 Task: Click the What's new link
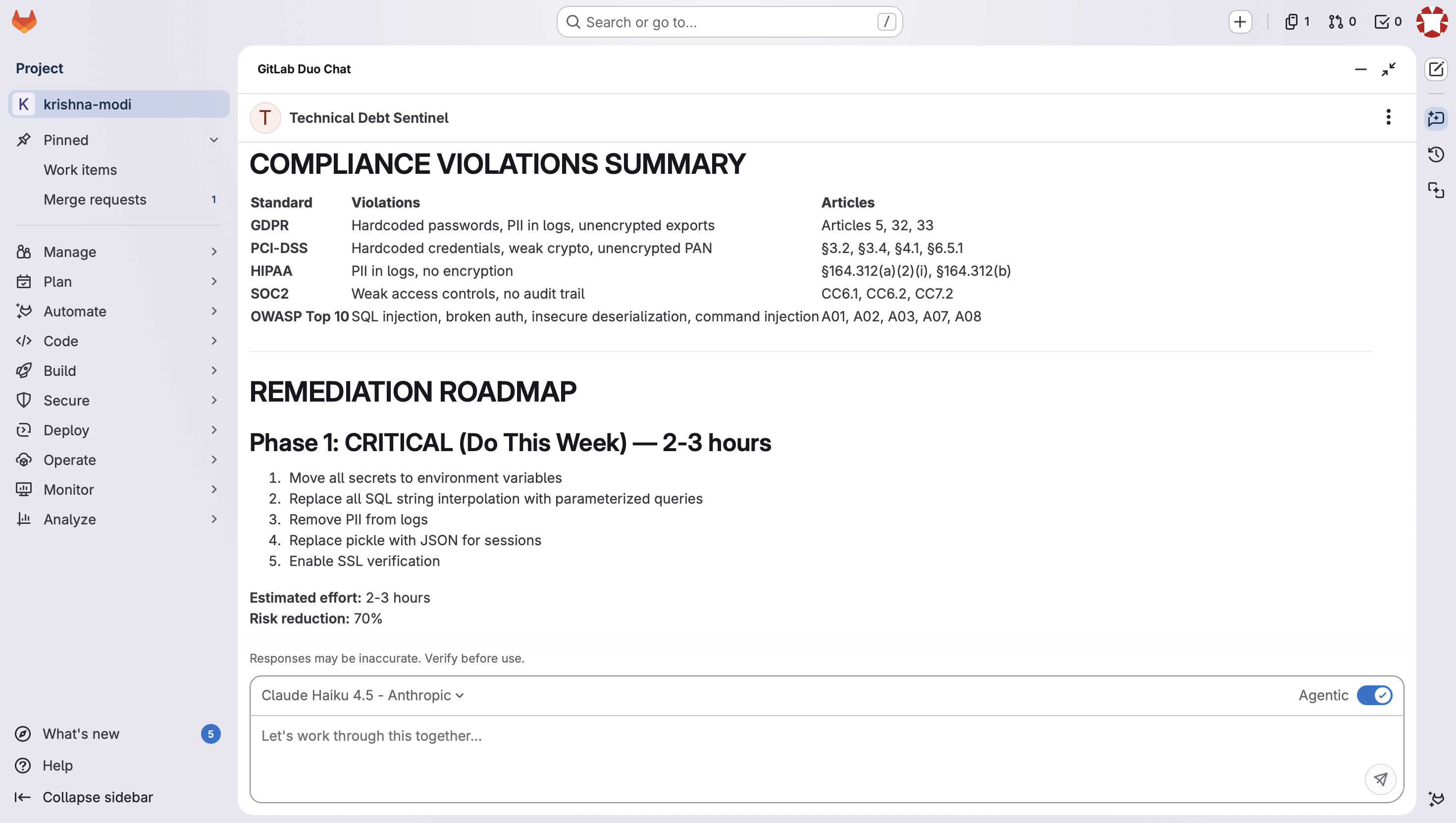81,733
